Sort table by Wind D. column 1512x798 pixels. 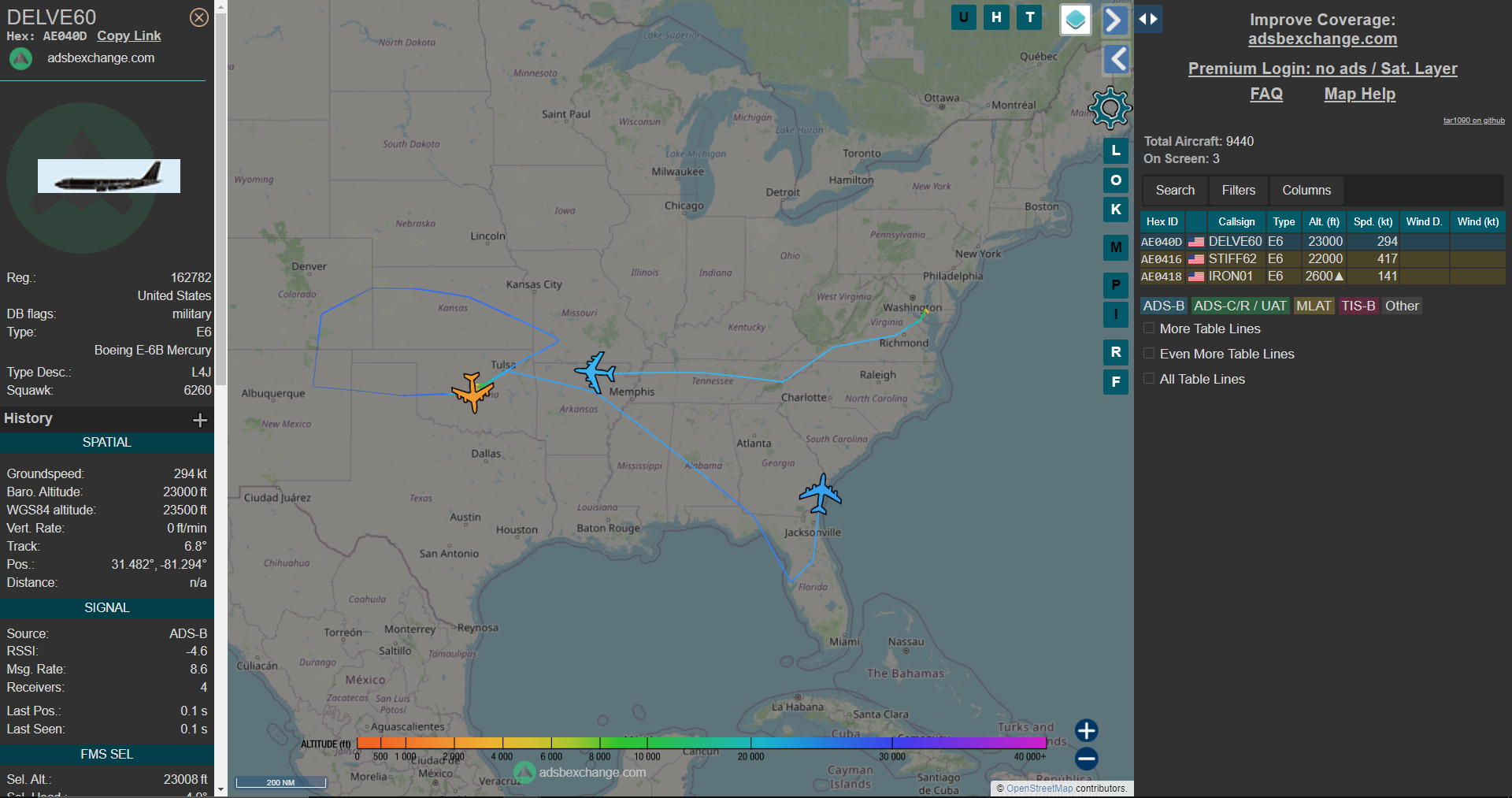pyautogui.click(x=1424, y=221)
